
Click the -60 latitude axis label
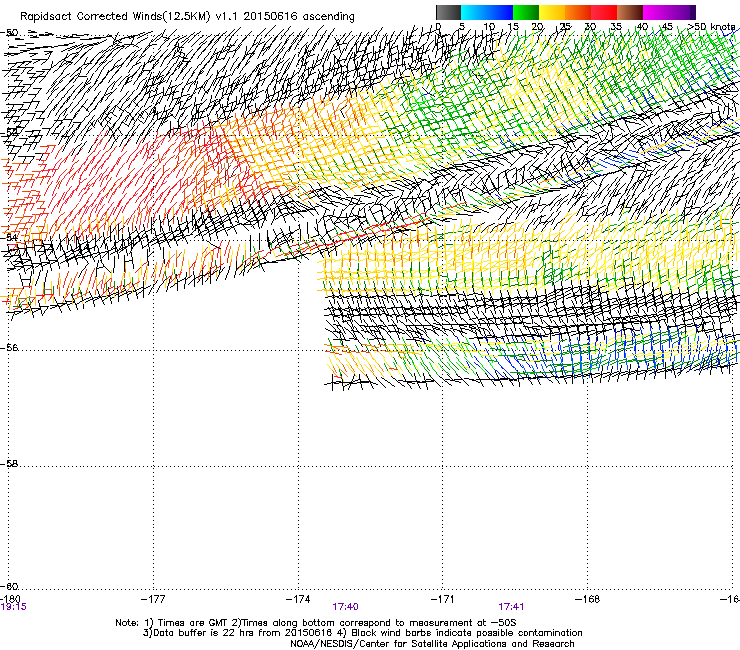[9, 587]
